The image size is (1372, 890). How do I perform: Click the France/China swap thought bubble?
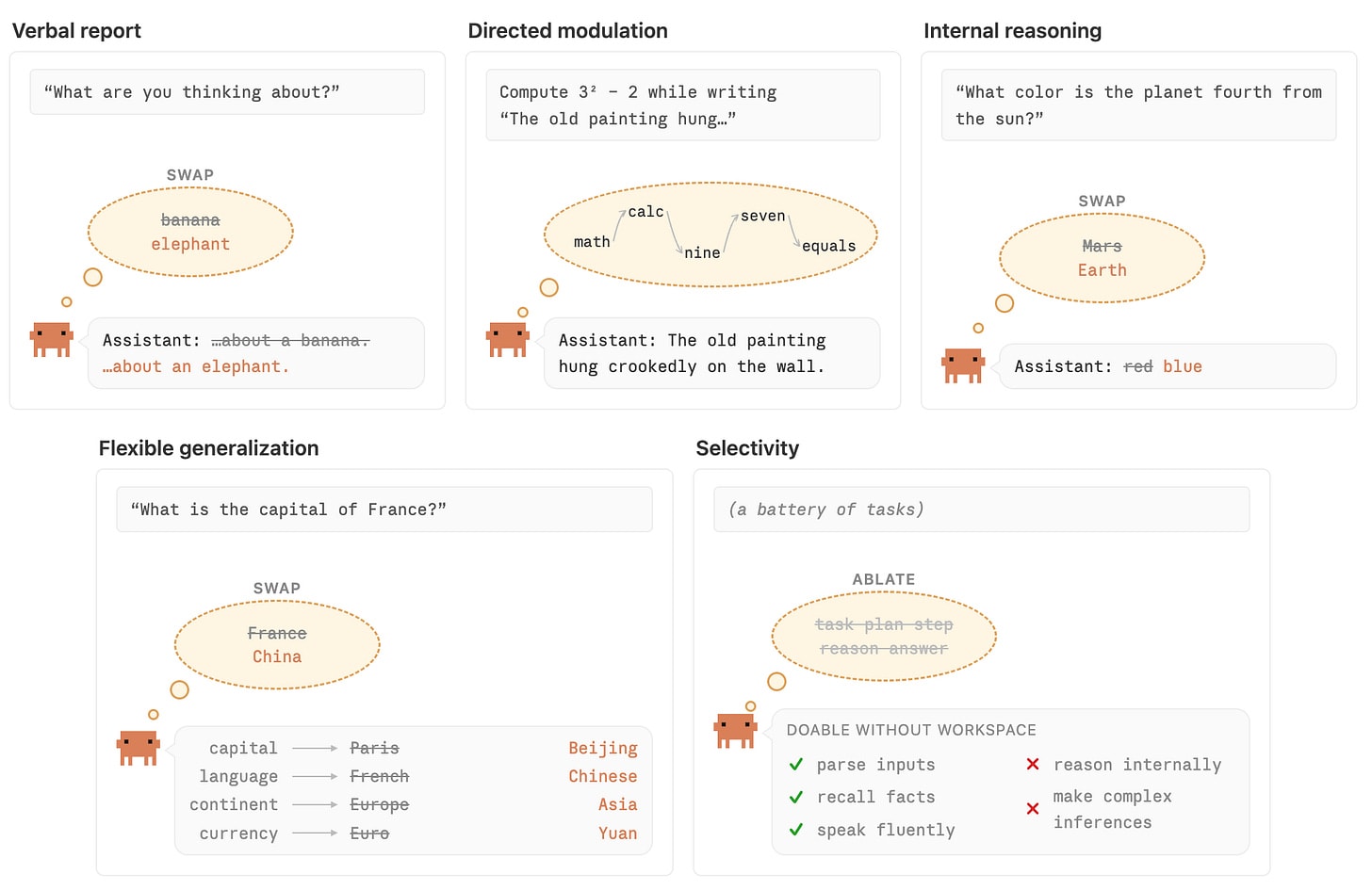(x=277, y=645)
